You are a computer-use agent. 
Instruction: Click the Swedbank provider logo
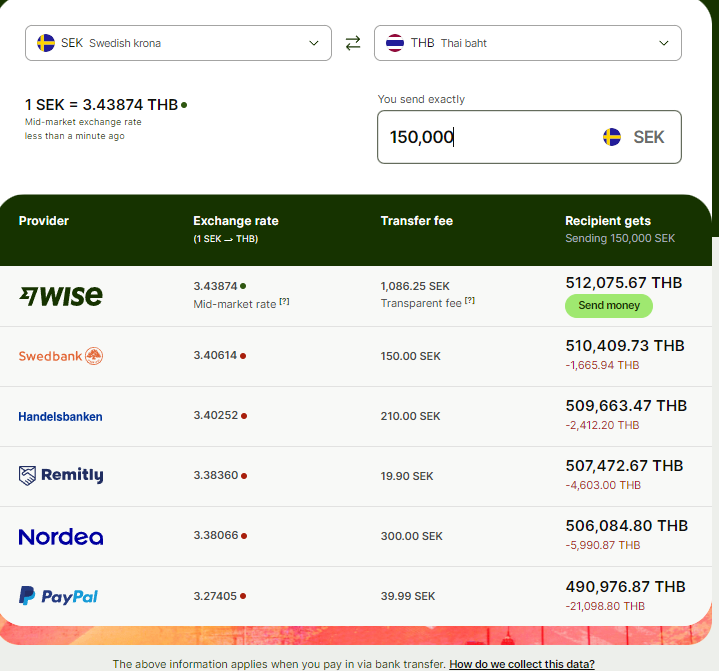(61, 356)
